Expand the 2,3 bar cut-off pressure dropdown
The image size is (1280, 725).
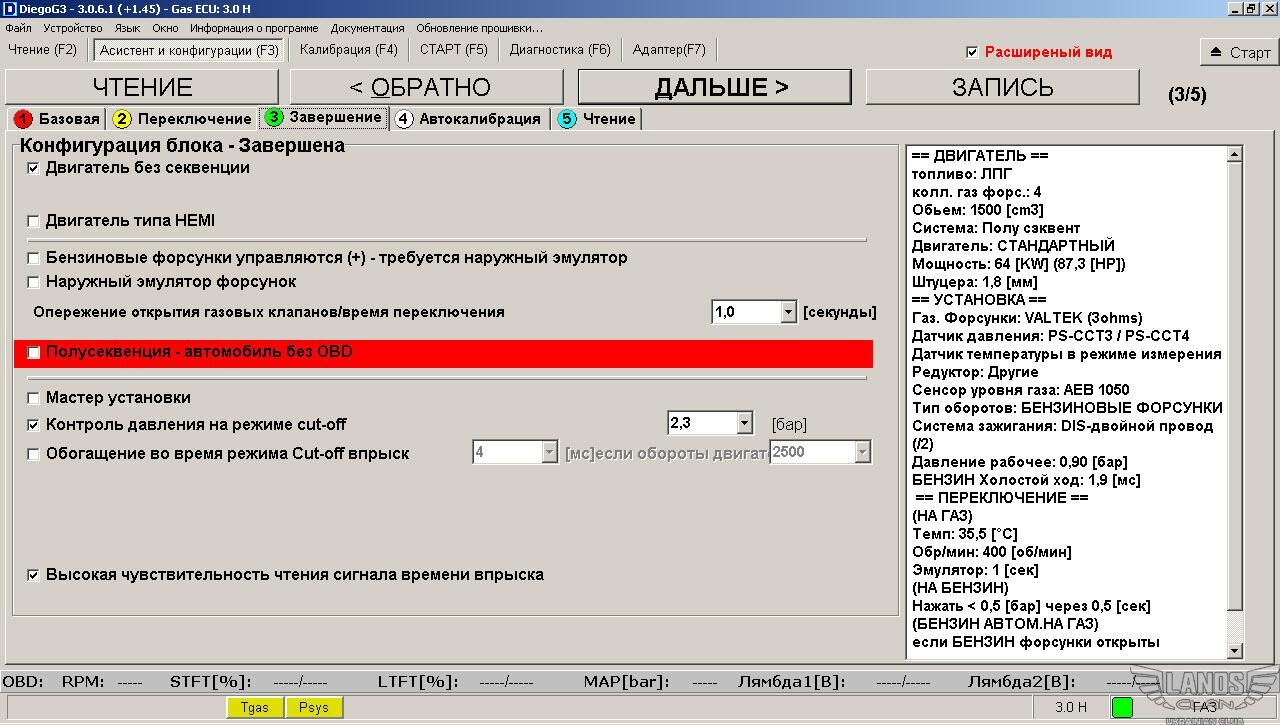pos(743,424)
